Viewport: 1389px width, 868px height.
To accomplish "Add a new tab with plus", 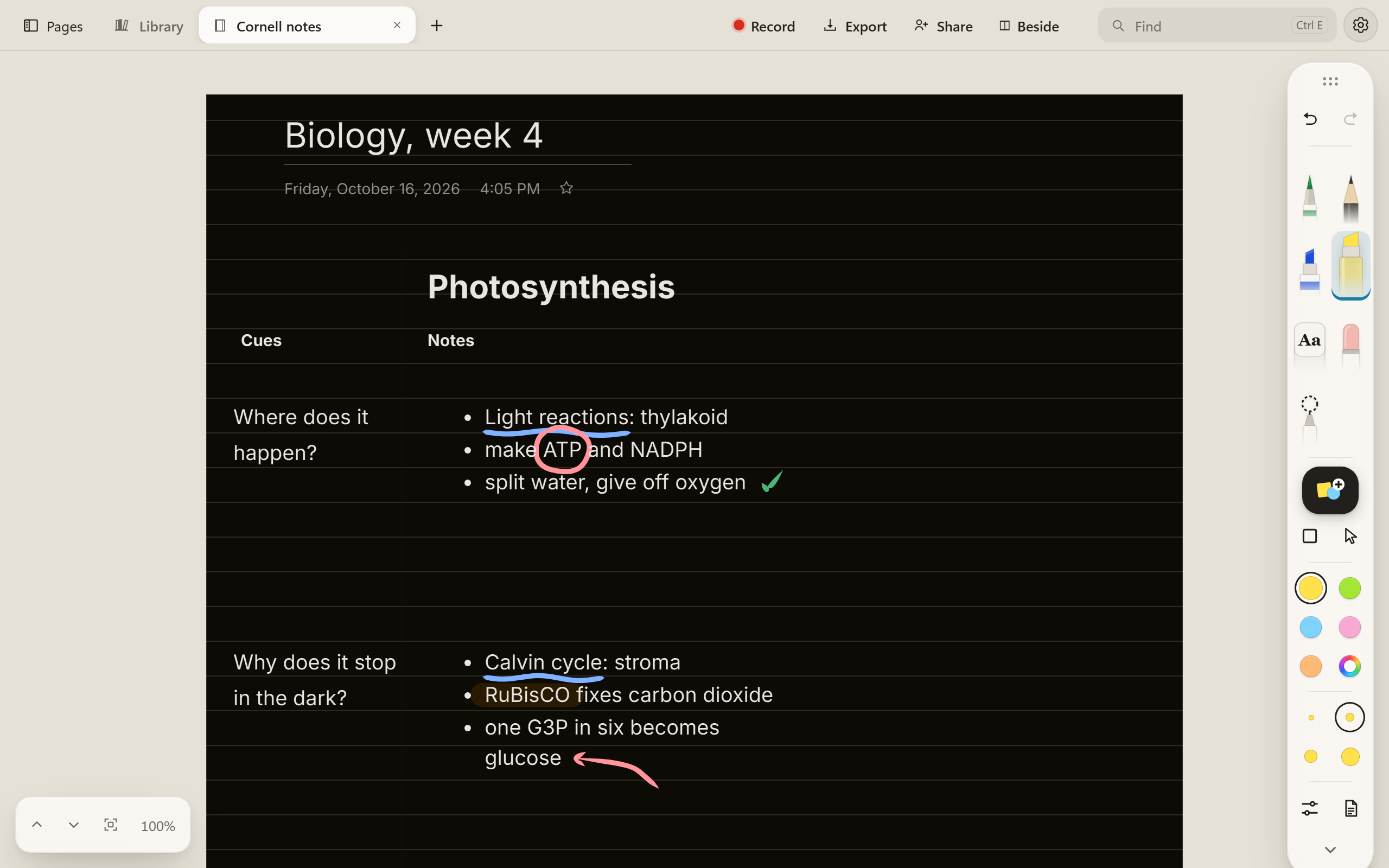I will [x=436, y=25].
